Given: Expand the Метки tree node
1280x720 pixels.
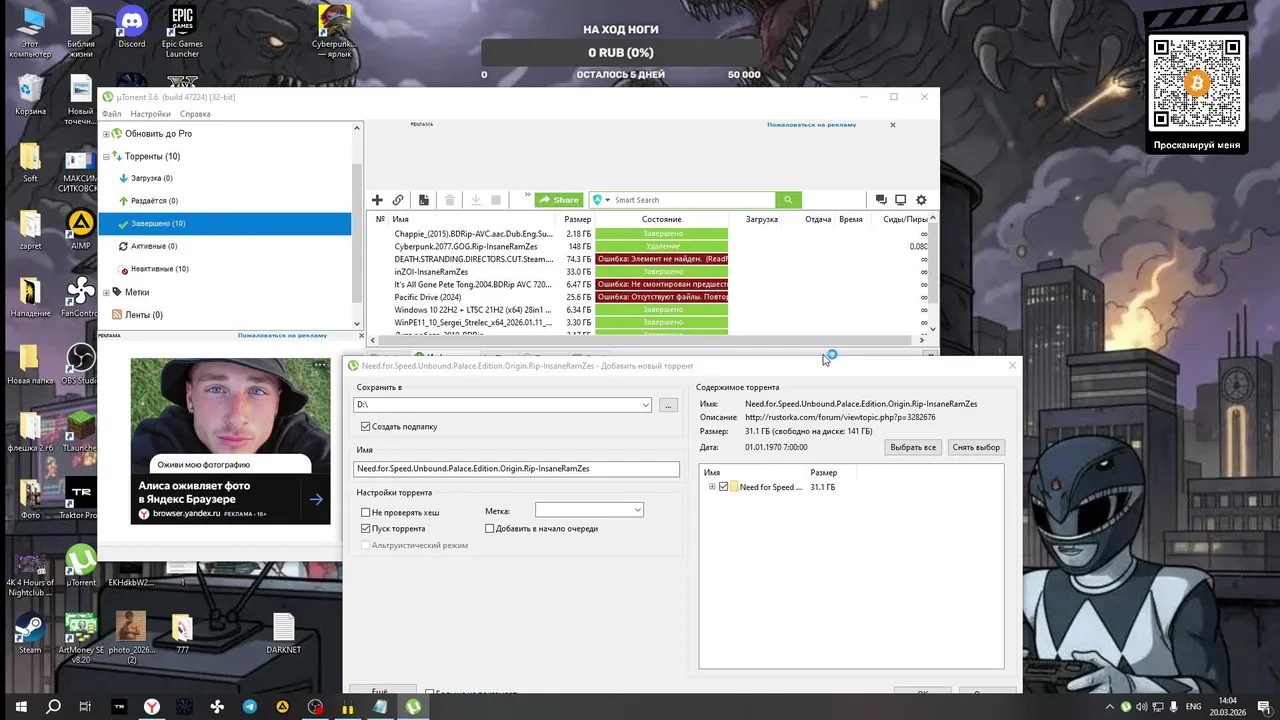Looking at the screenshot, I should pyautogui.click(x=106, y=292).
